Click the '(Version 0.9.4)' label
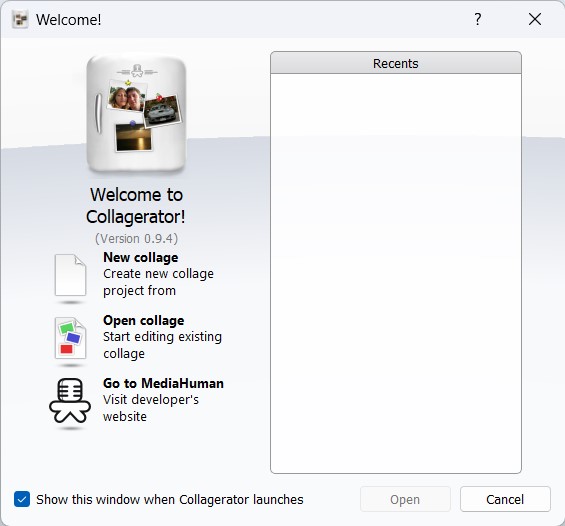 tap(137, 239)
